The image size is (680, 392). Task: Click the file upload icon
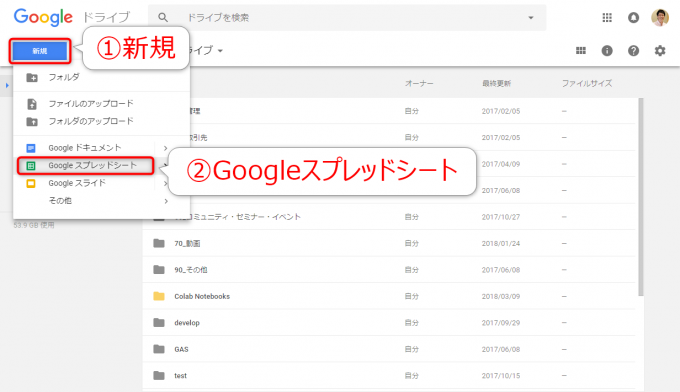point(32,104)
